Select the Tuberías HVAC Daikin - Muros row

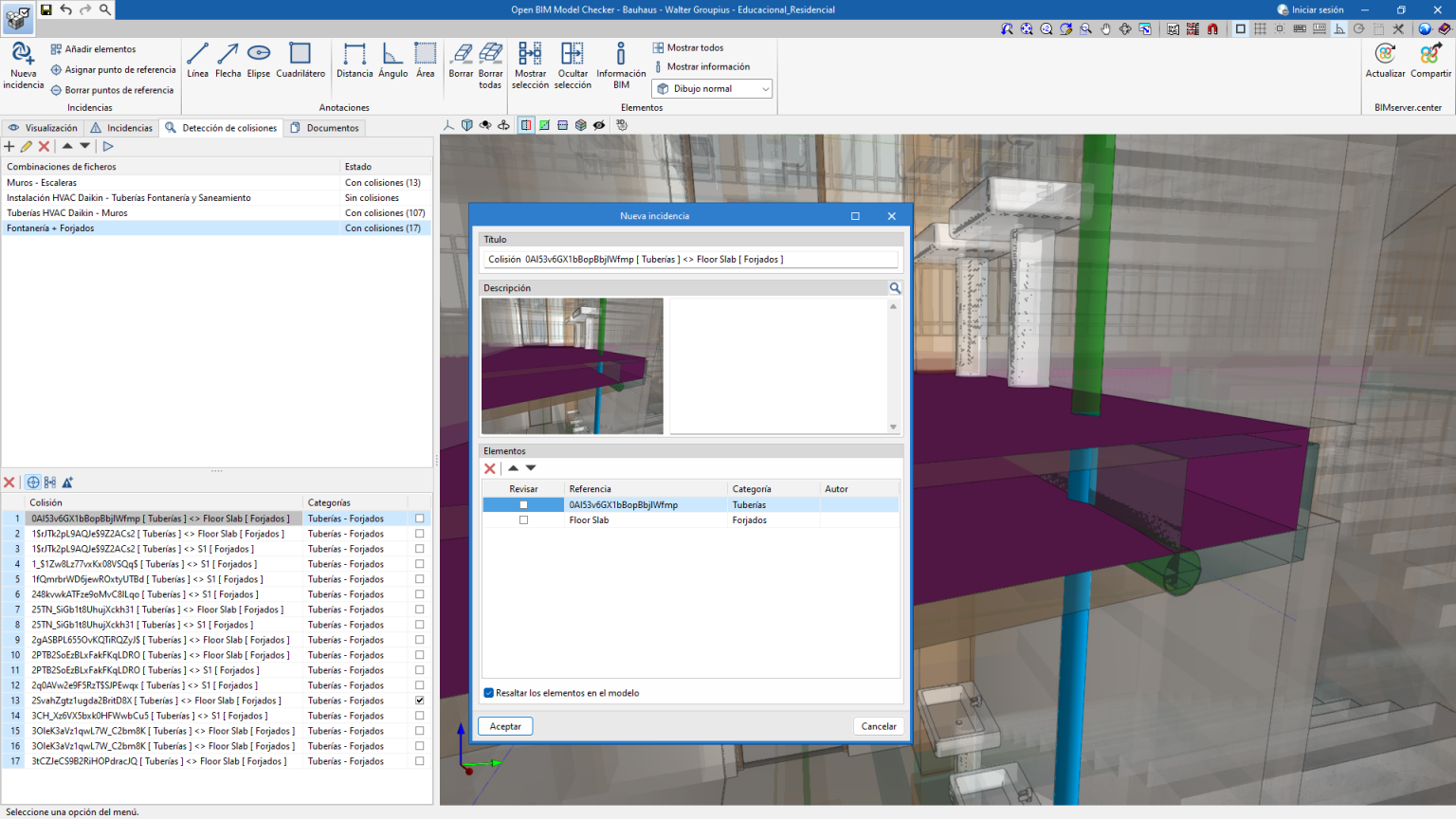216,213
